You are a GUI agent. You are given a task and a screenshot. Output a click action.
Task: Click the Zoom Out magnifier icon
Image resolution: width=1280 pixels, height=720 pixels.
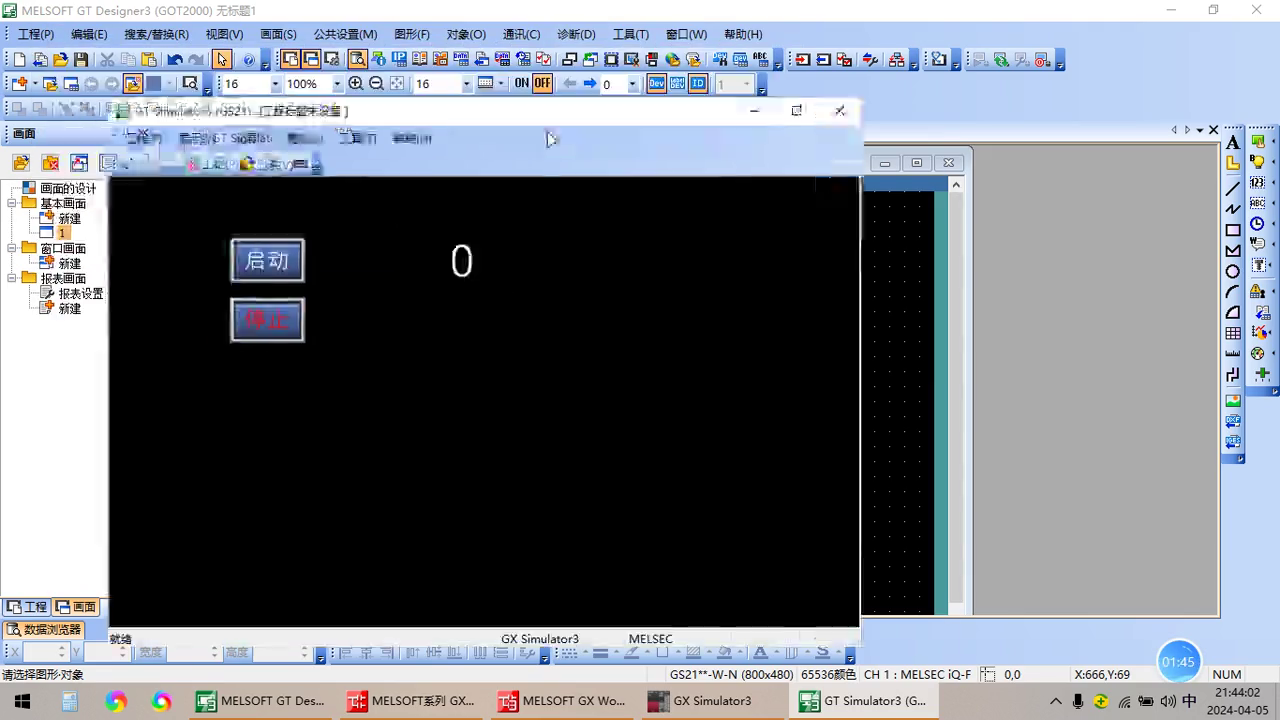click(x=376, y=84)
